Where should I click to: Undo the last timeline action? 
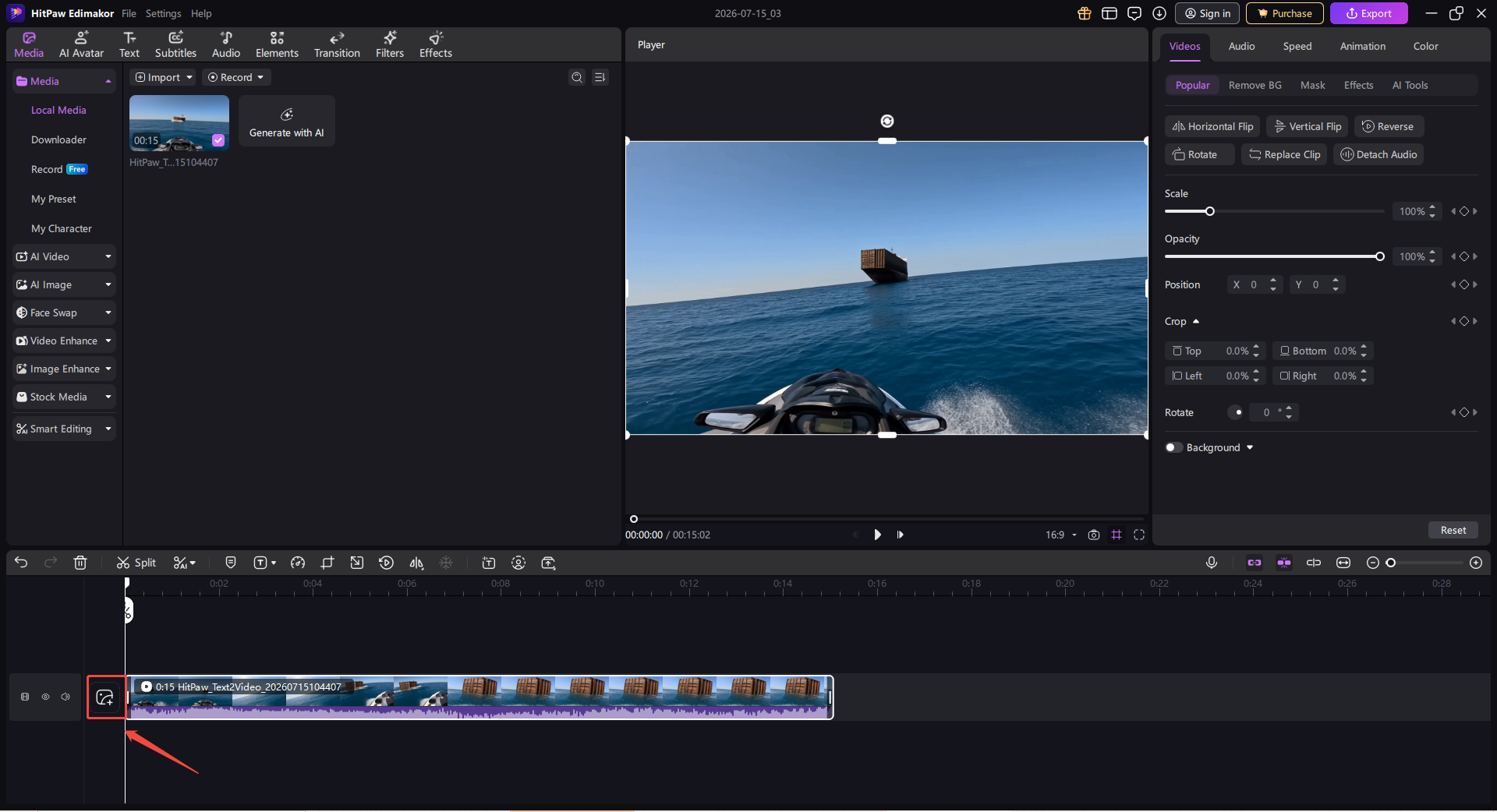tap(21, 563)
